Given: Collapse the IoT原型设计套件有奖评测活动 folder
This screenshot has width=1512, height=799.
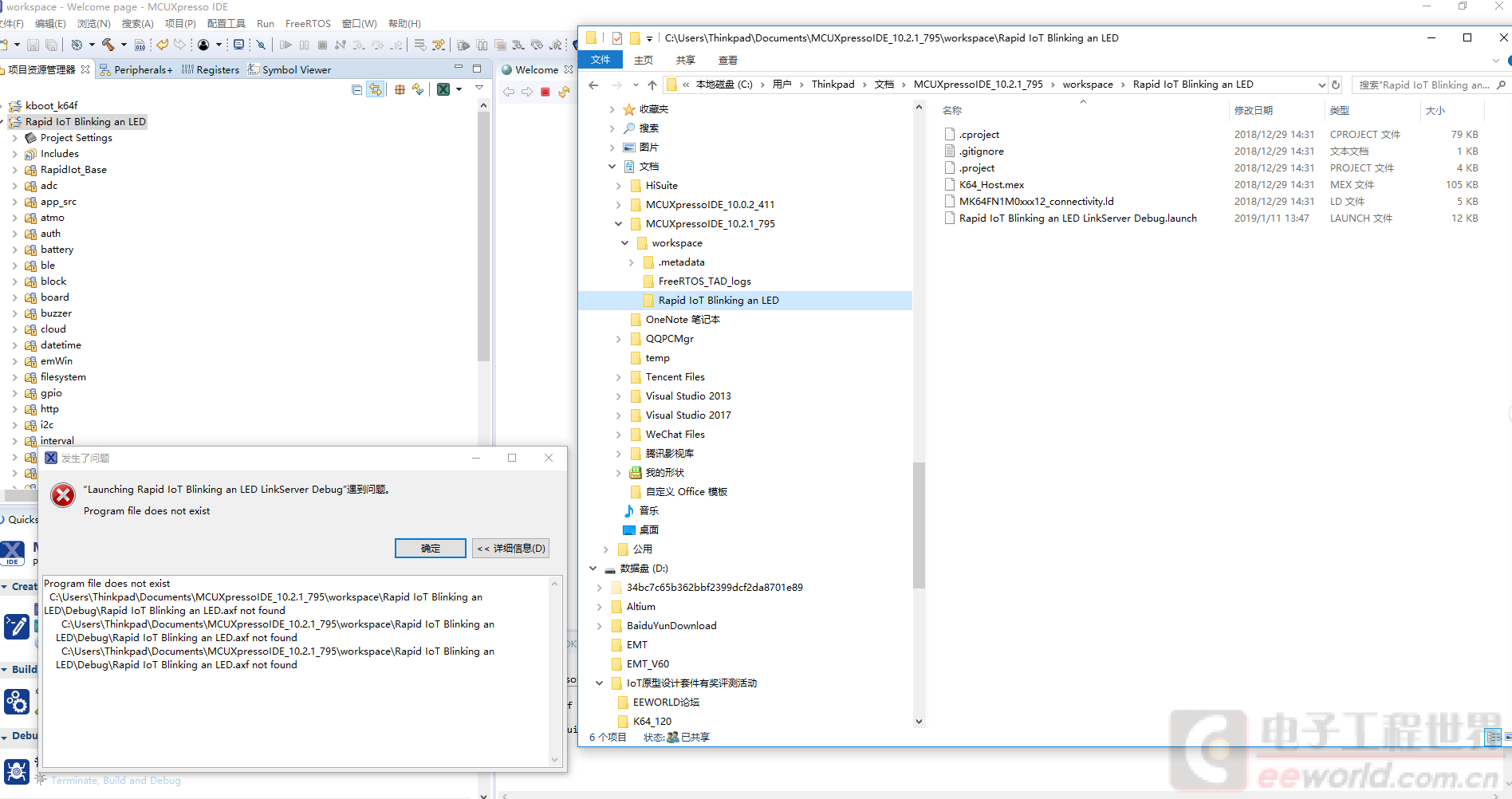Looking at the screenshot, I should point(600,683).
